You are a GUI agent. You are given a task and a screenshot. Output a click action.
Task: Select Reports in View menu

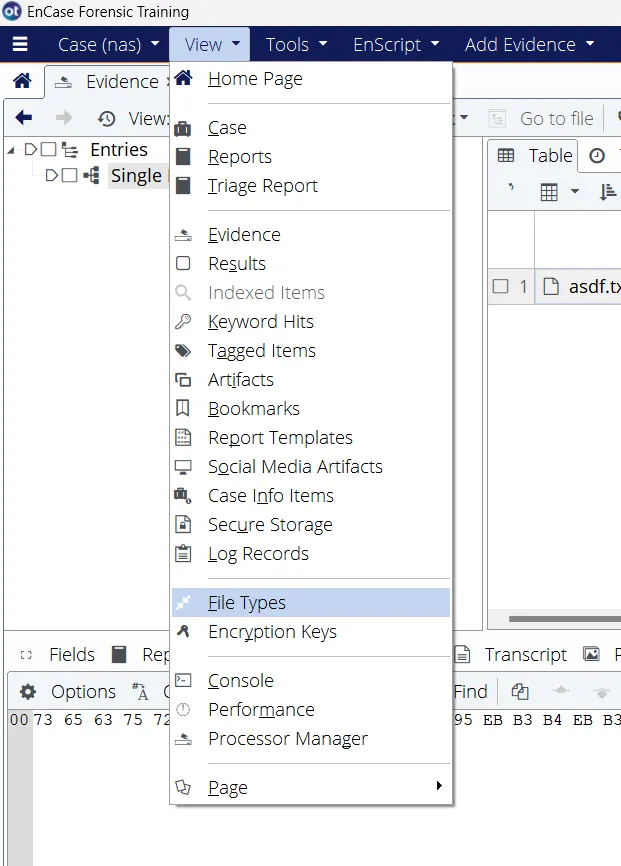[311, 156]
